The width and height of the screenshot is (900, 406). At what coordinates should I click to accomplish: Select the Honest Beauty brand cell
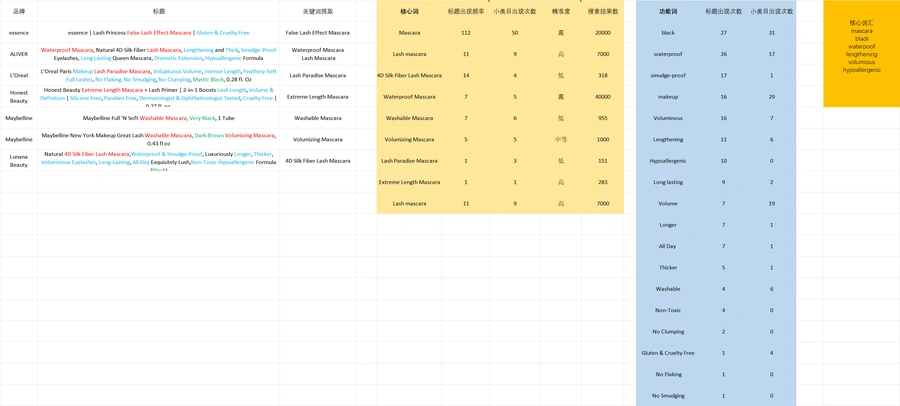coord(19,96)
